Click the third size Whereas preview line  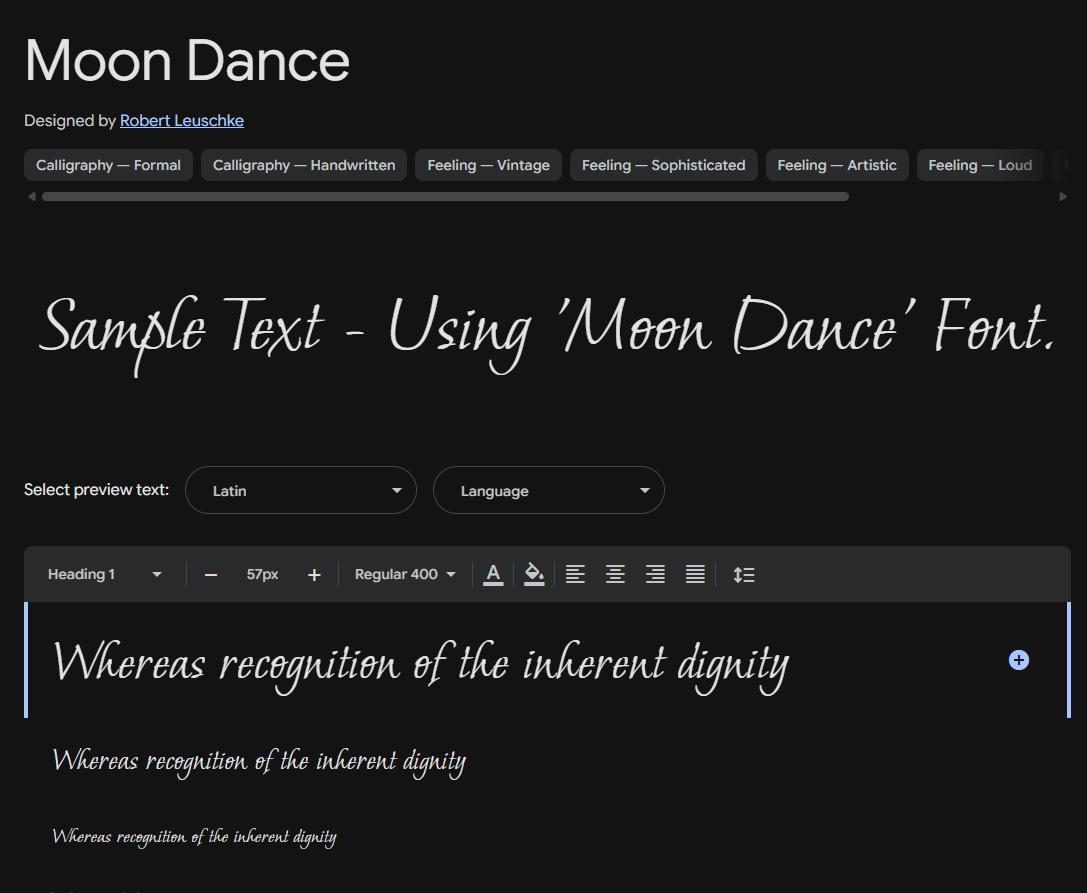[x=194, y=837]
